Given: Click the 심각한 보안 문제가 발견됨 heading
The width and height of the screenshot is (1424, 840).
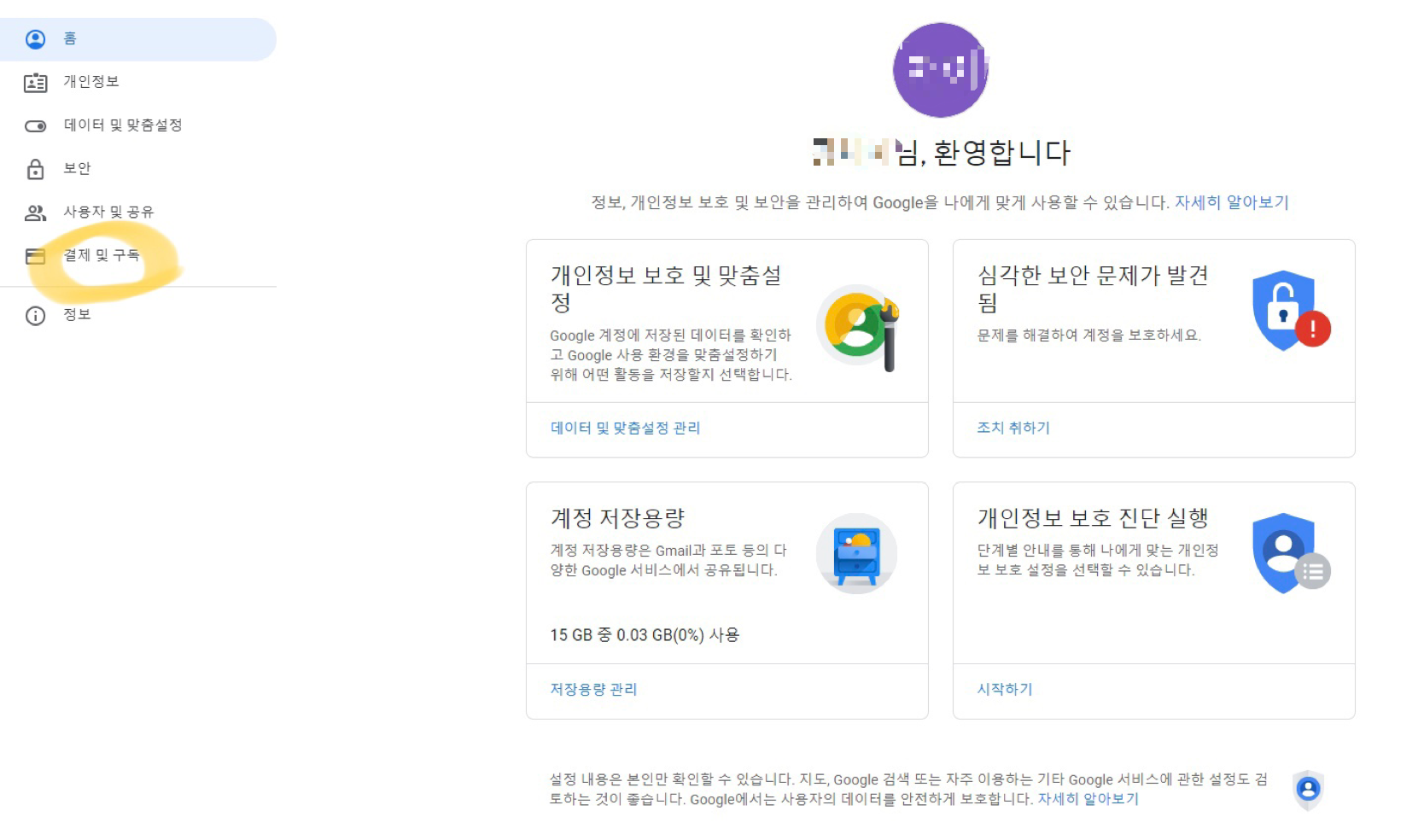Looking at the screenshot, I should click(x=1093, y=289).
